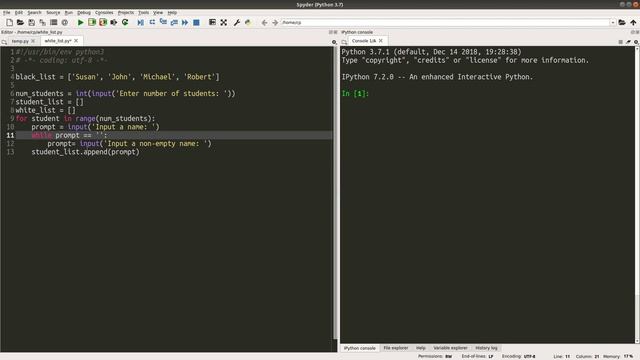Click the working directory path field
This screenshot has height=360, width=640.
[445, 22]
